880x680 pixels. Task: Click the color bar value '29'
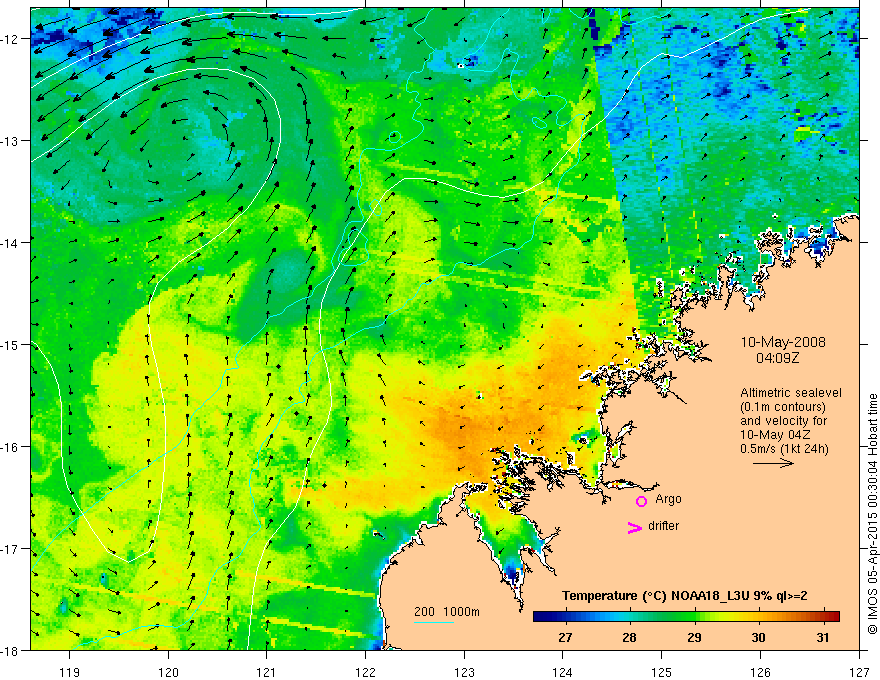point(694,637)
